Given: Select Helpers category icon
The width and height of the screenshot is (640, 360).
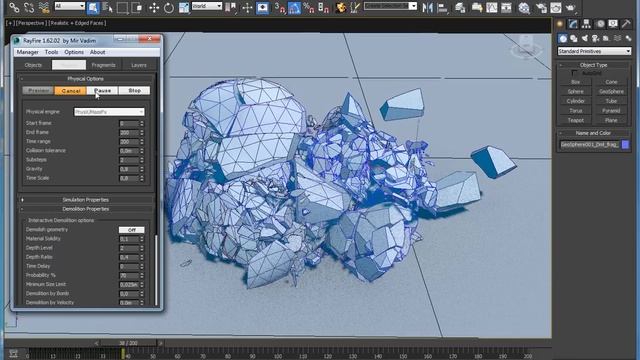Looking at the screenshot, I should [606, 38].
